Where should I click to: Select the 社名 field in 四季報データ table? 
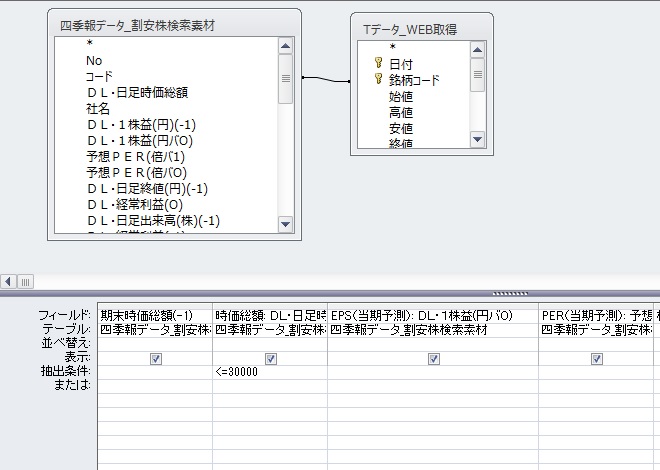click(x=98, y=108)
